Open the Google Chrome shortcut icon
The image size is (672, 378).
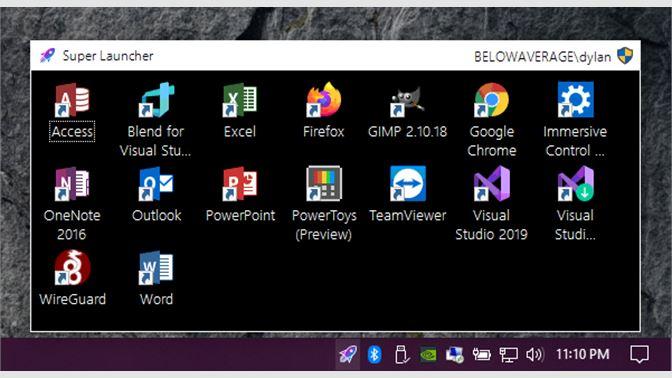491,100
